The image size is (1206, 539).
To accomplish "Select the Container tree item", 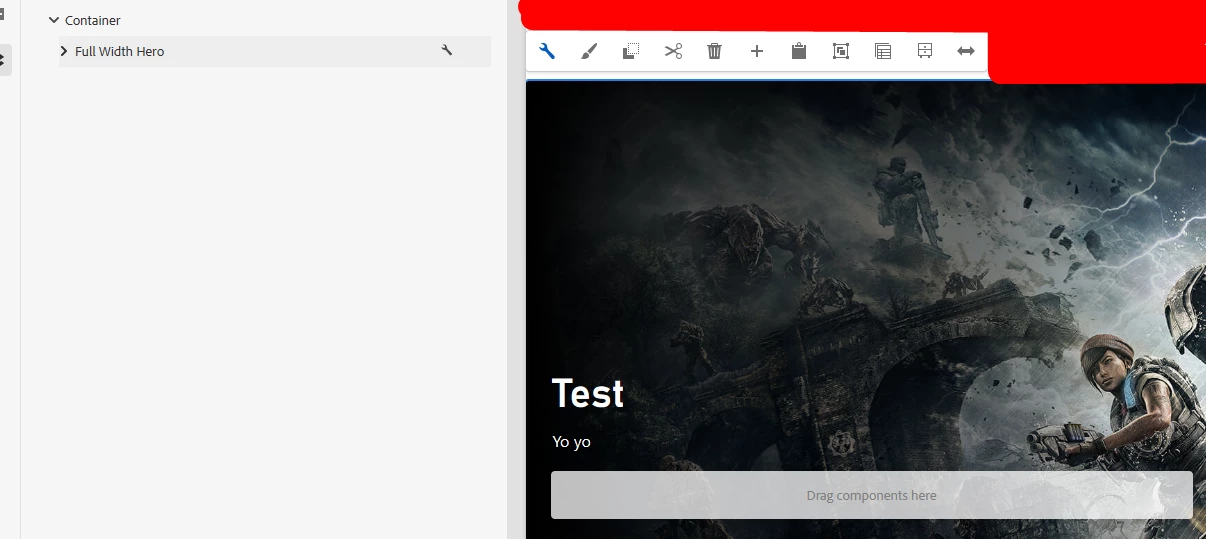I will (93, 20).
